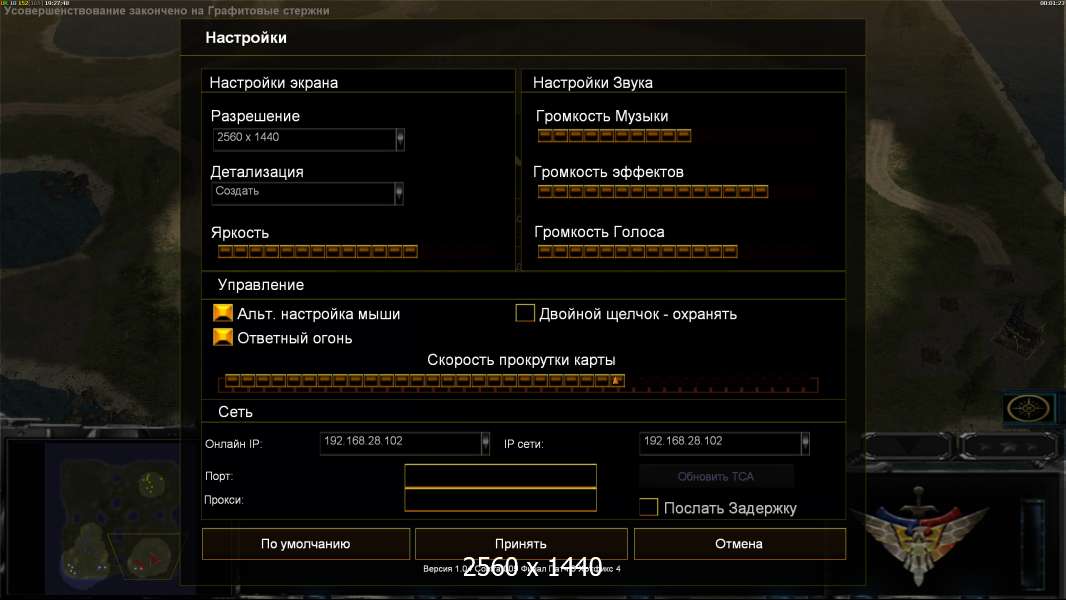
Task: Click the Настройки Звука section header
Action: click(593, 82)
